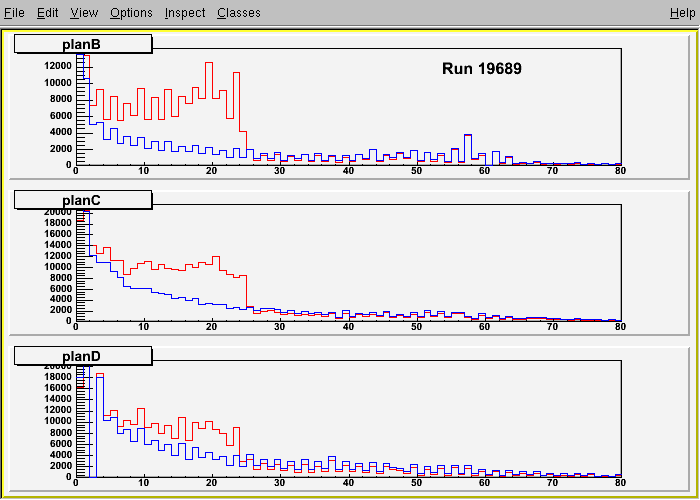Select the planB histogram title box
The width and height of the screenshot is (700, 500).
(82, 44)
